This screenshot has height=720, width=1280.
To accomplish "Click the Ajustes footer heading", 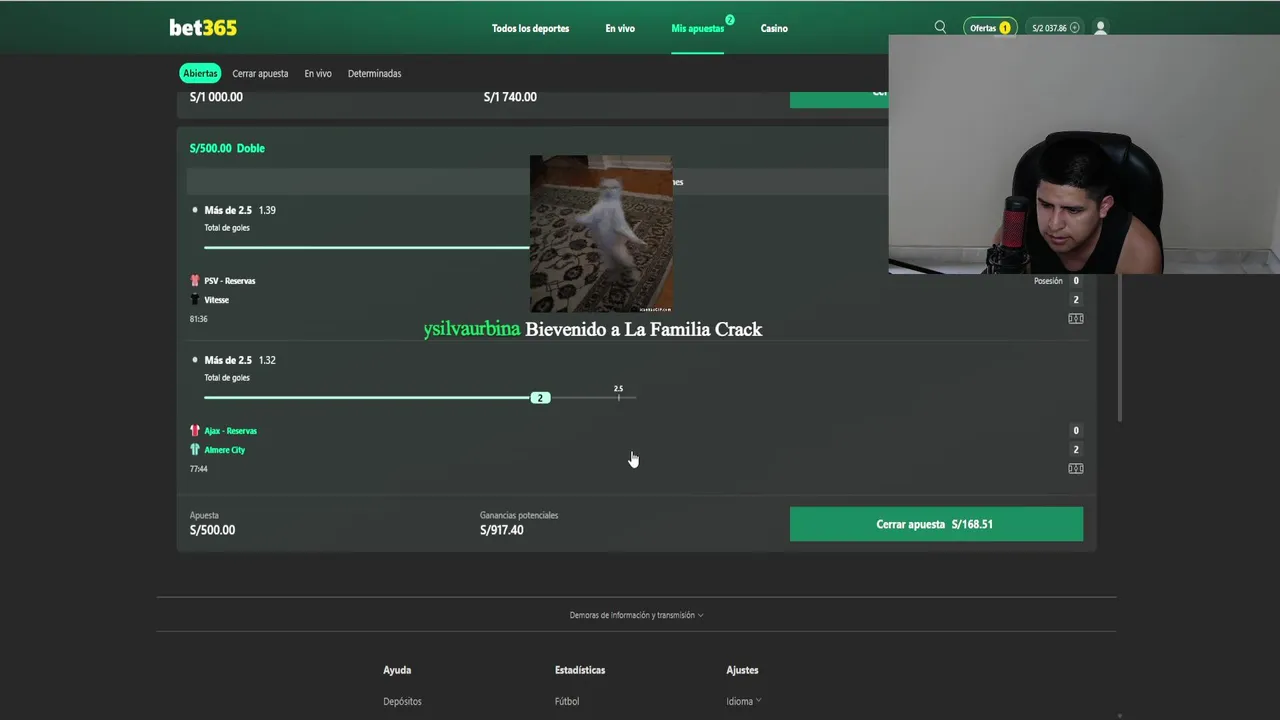I will [742, 670].
